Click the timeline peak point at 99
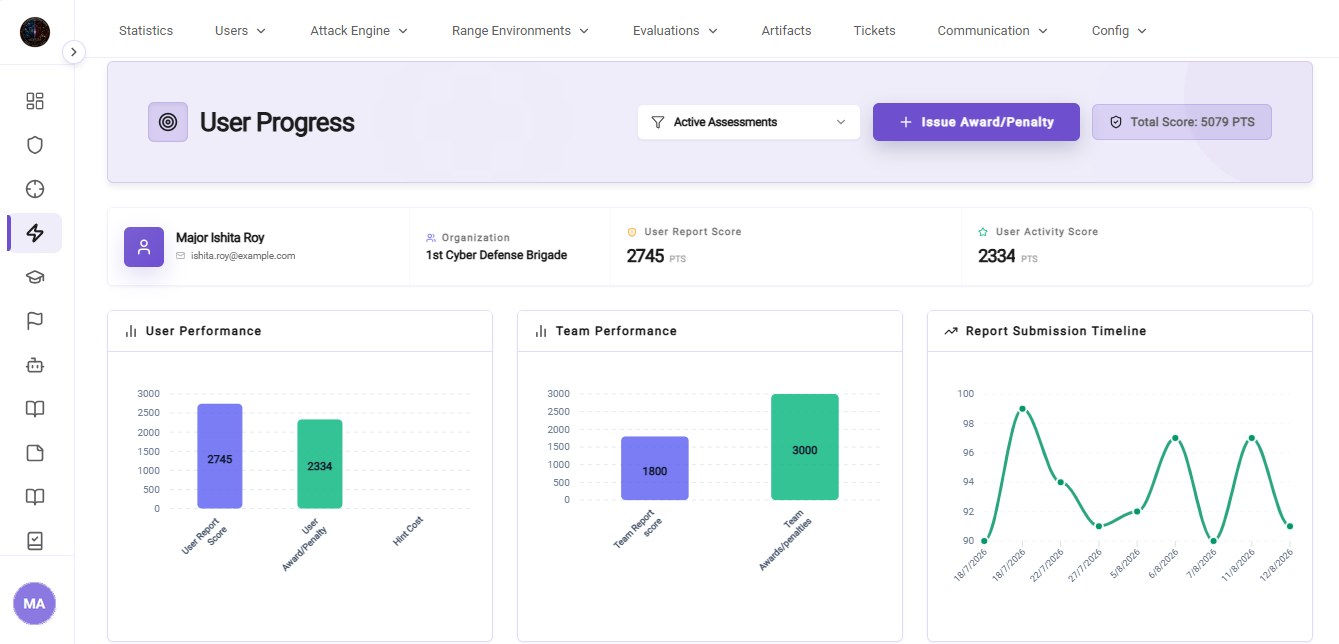Screen dimensions: 1339x644 pos(1022,409)
